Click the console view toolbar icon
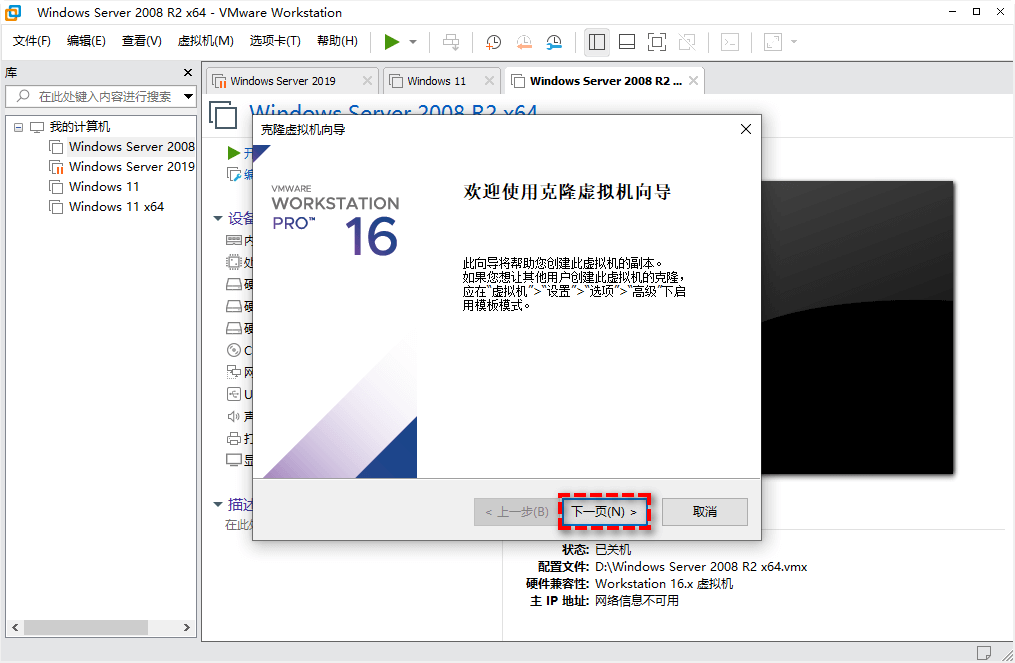Screen dimensions: 1015x663 coord(730,42)
